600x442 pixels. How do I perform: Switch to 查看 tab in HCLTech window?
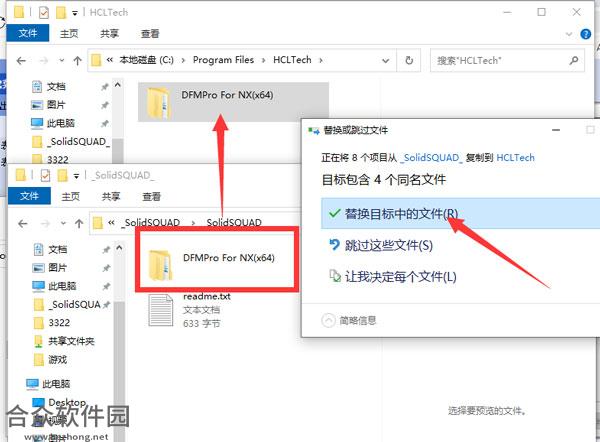point(150,34)
